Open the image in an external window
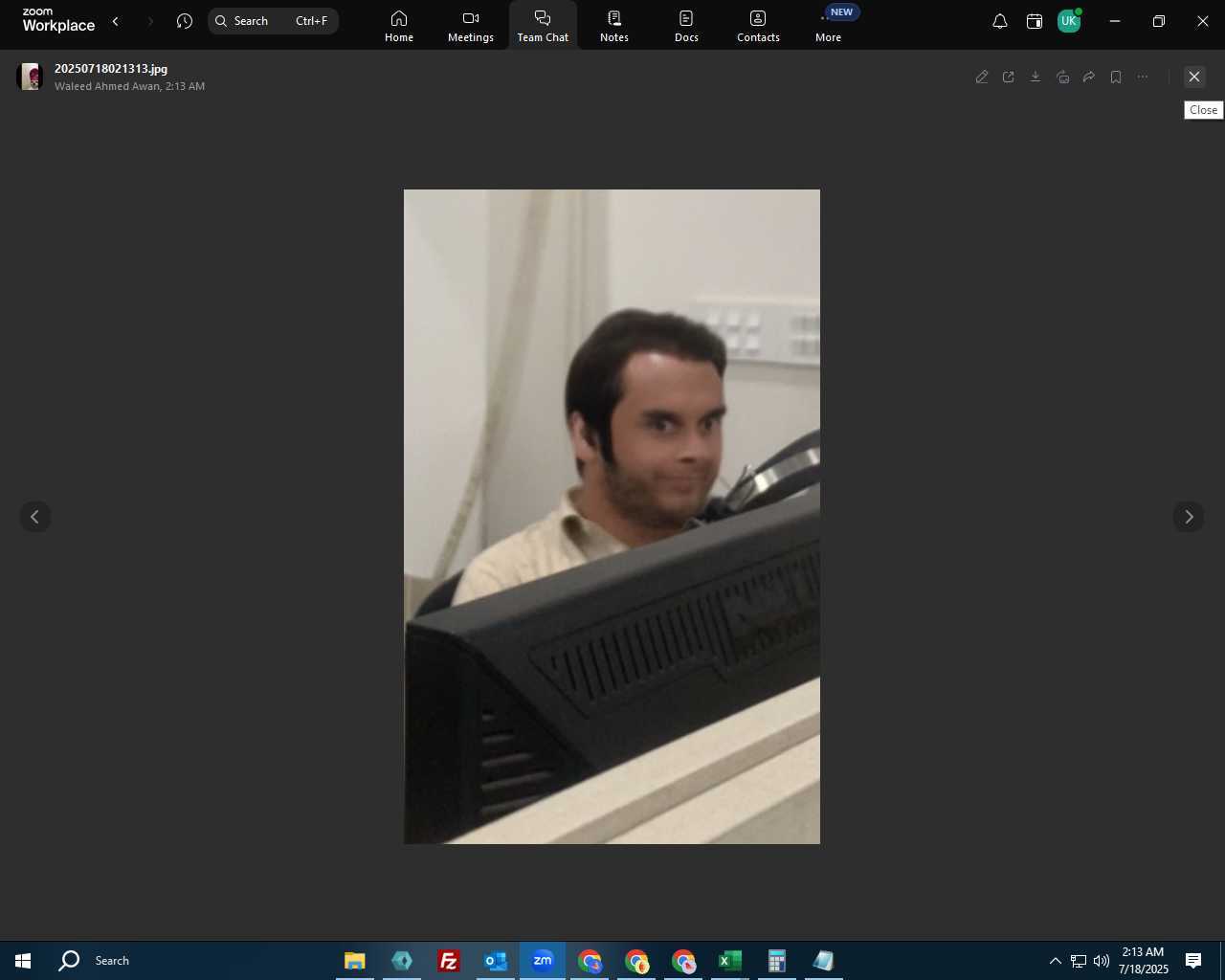1225x980 pixels. 1009,77
